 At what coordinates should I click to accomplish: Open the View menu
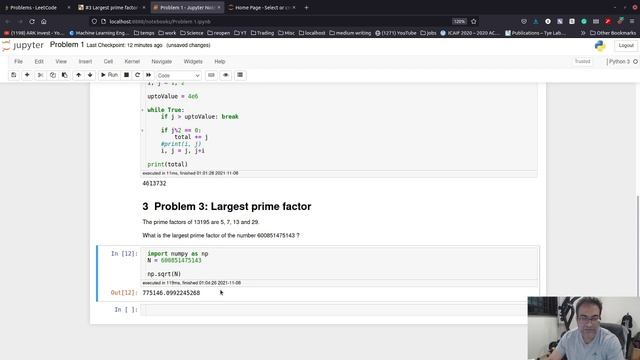(61, 62)
